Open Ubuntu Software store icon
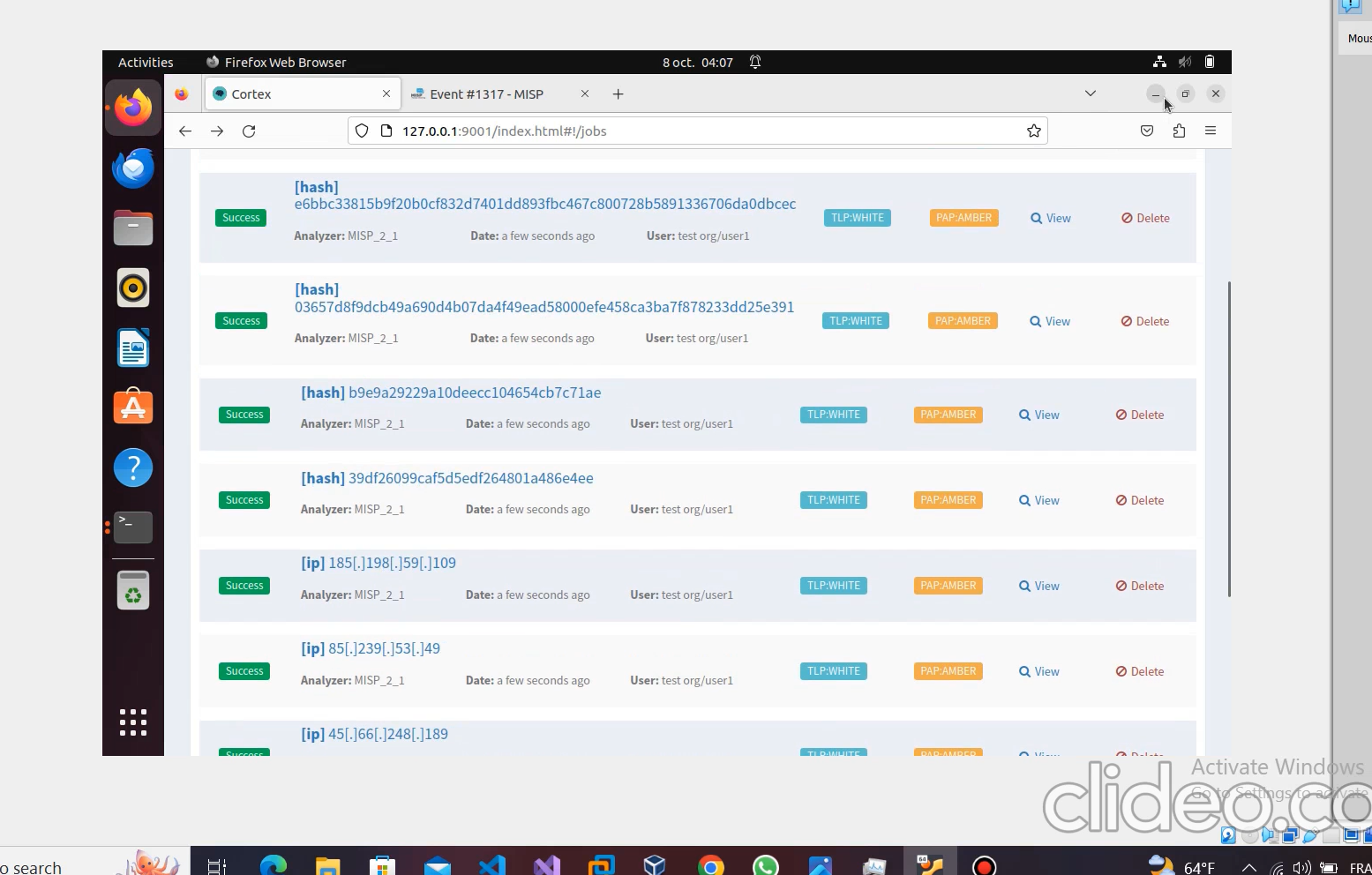 (x=133, y=407)
